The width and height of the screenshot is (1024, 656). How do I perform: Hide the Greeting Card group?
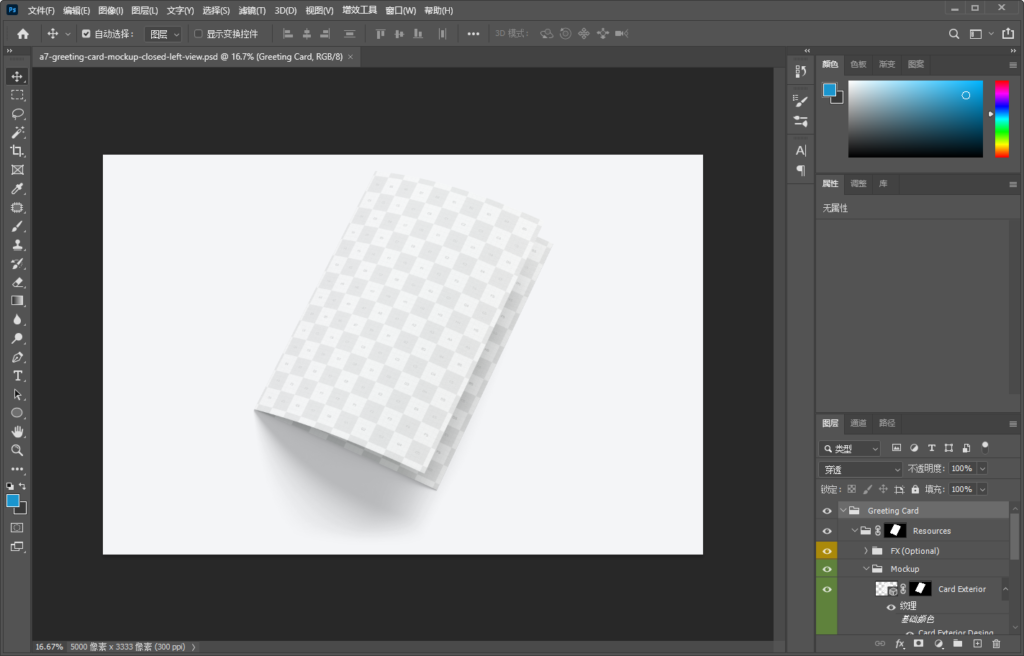(x=827, y=511)
